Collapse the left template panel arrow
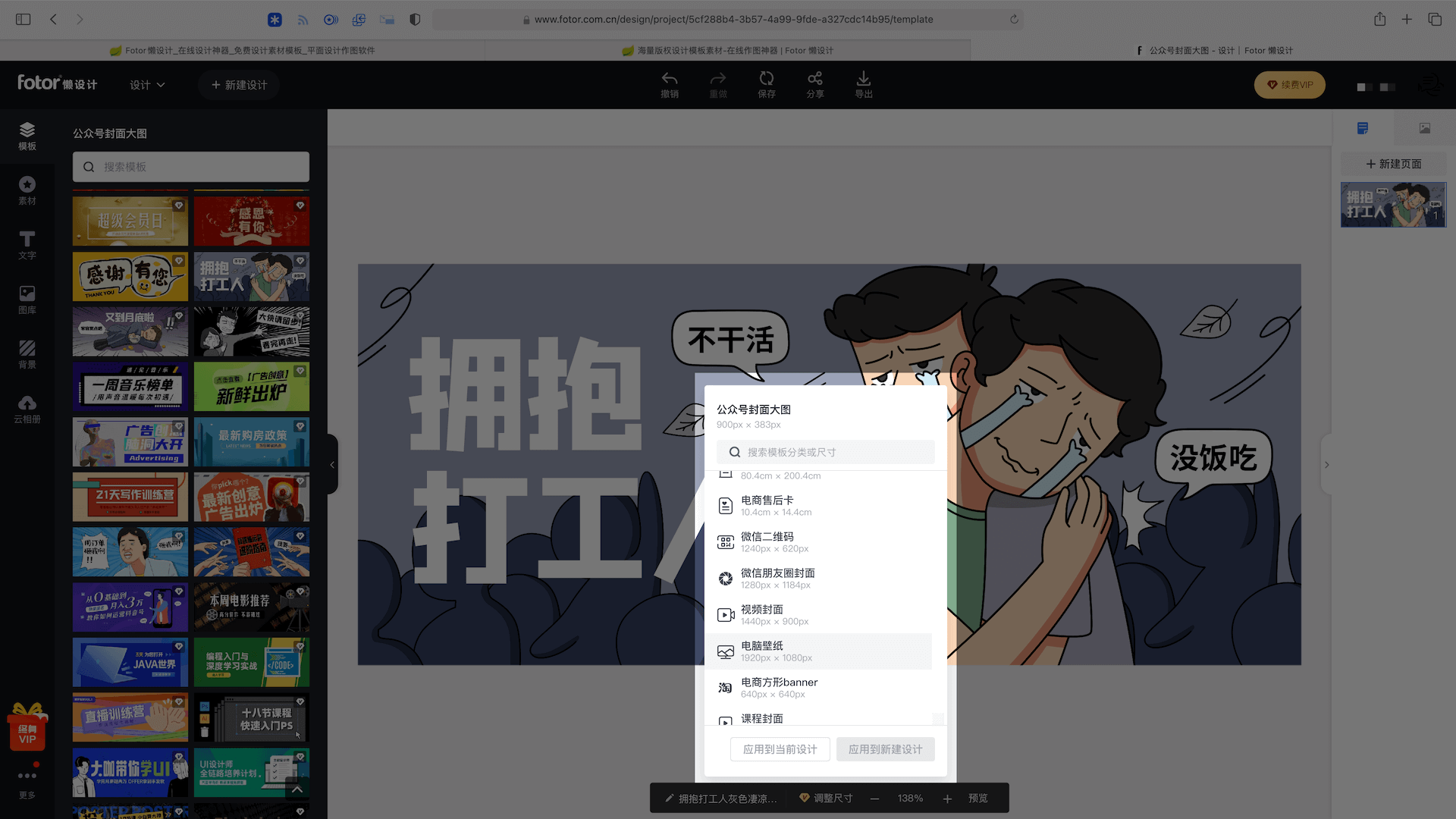The image size is (1456, 819). coord(332,465)
